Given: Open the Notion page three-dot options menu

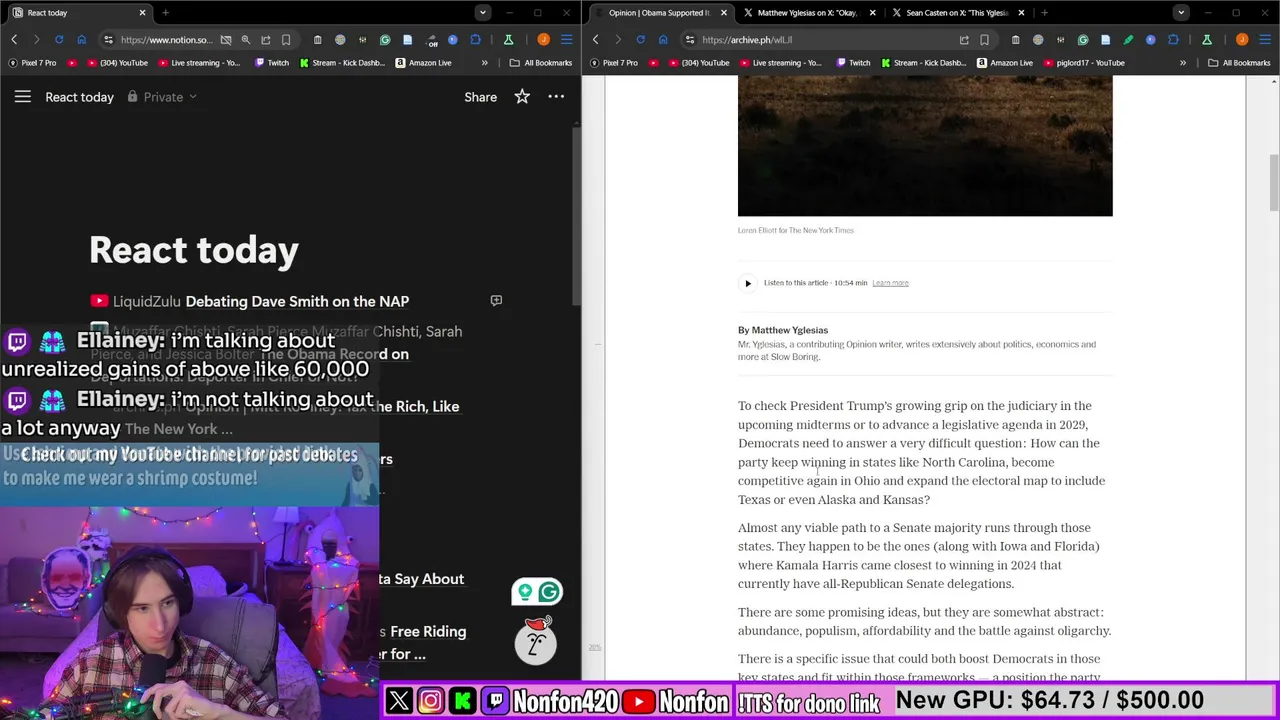Looking at the screenshot, I should pyautogui.click(x=556, y=97).
